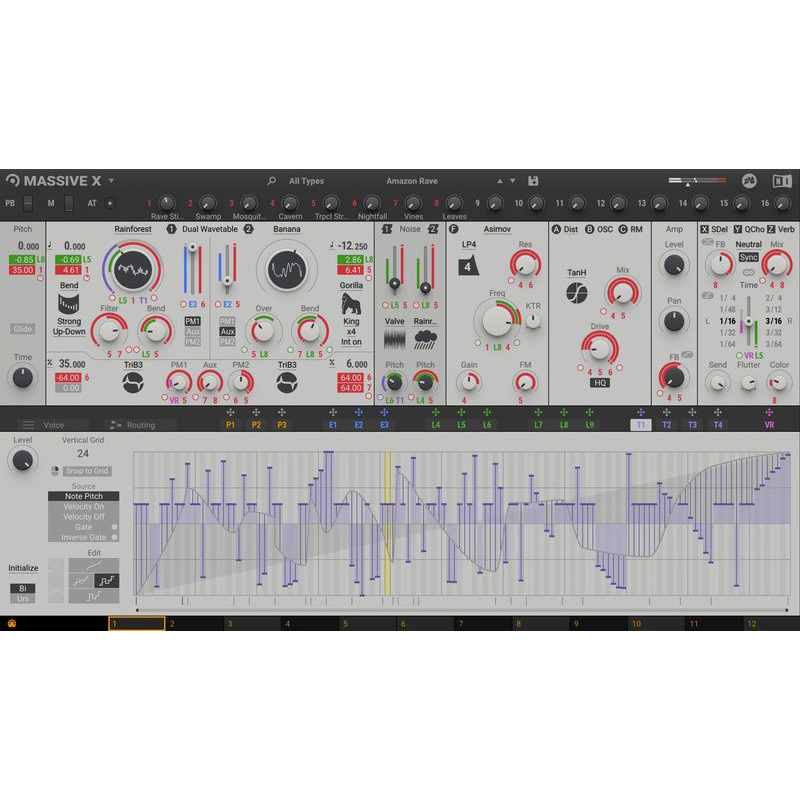Click the LP4 filter slope icon
800x800 pixels.
pyautogui.click(x=468, y=266)
